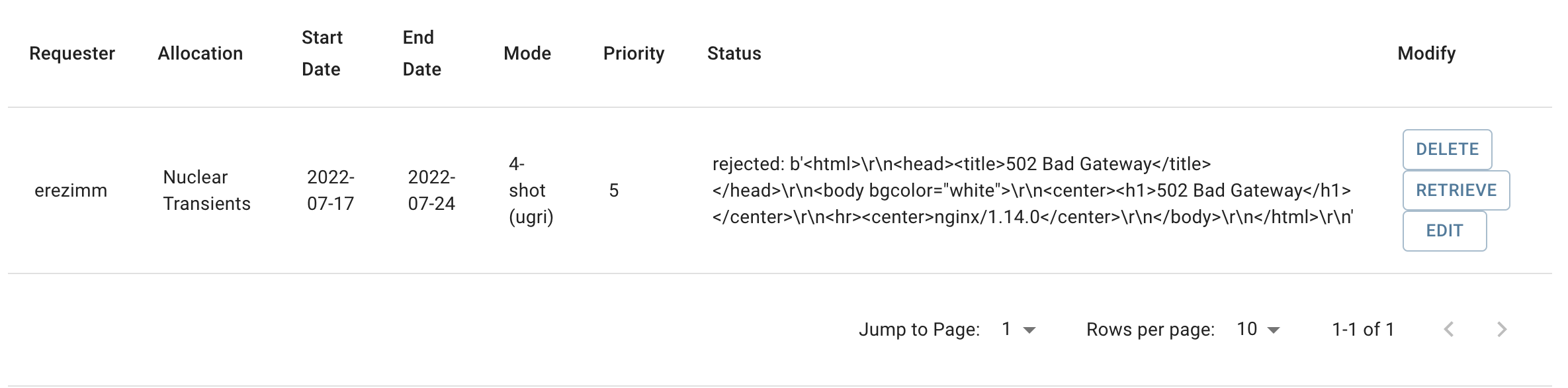
Task: Open the Jump to Page dropdown
Action: [x=1018, y=329]
